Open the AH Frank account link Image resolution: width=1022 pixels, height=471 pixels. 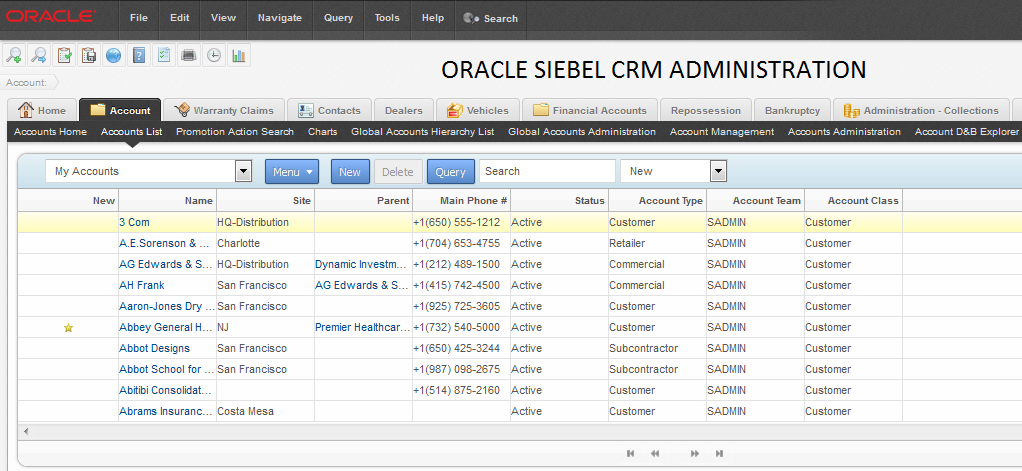point(141,285)
